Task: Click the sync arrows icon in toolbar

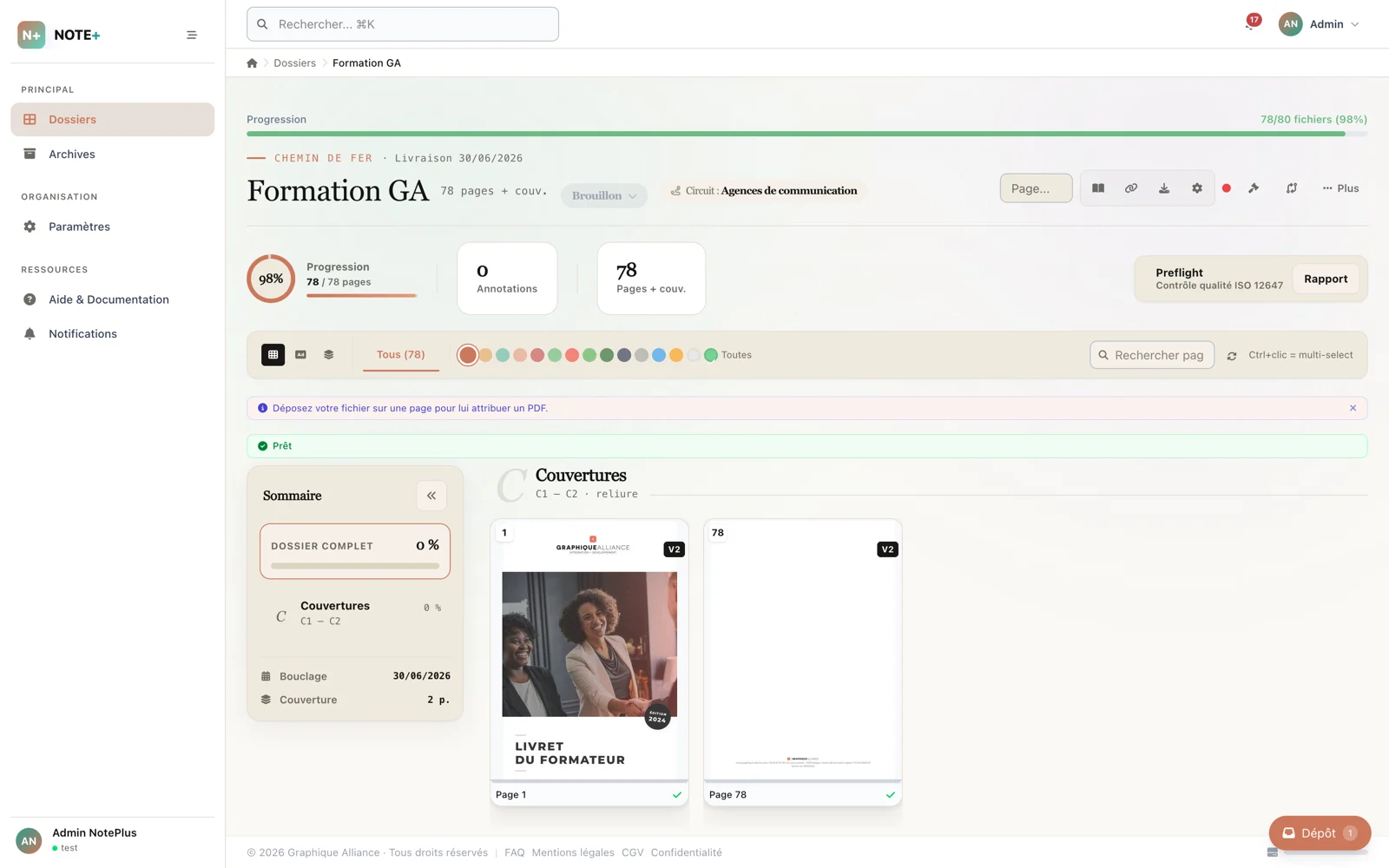Action: point(1292,188)
